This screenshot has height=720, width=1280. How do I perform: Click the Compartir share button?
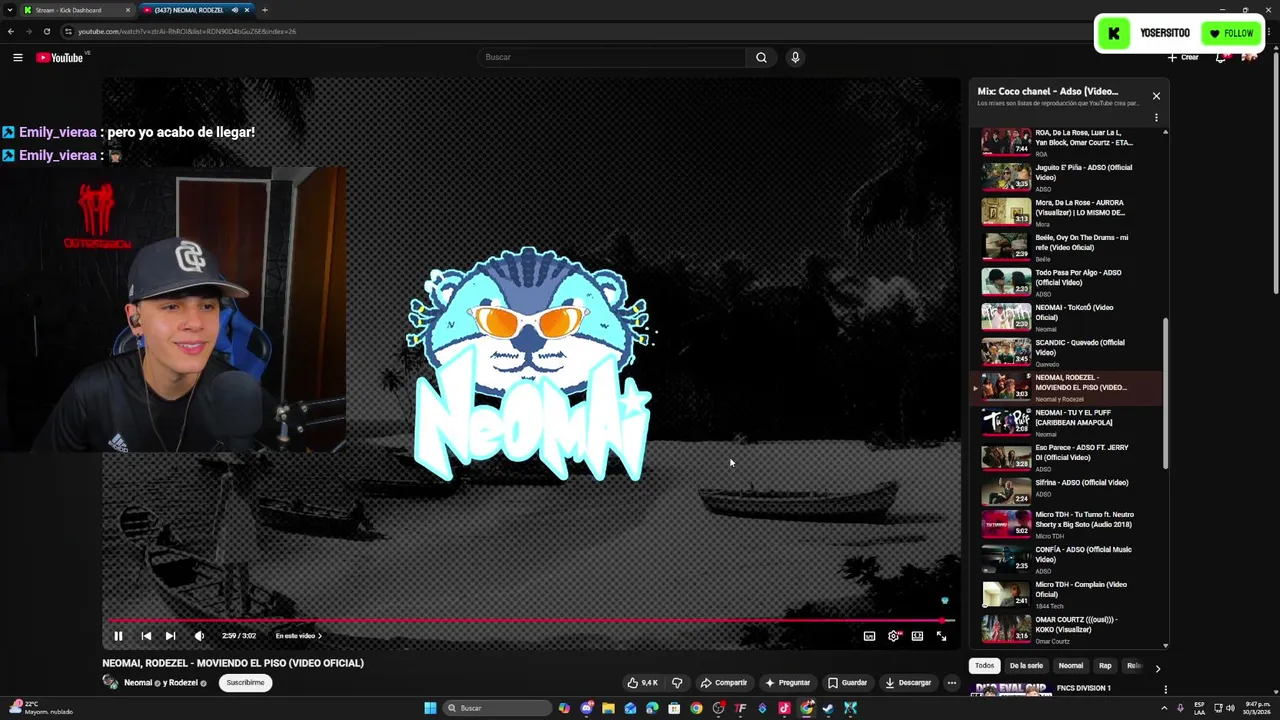[x=724, y=683]
